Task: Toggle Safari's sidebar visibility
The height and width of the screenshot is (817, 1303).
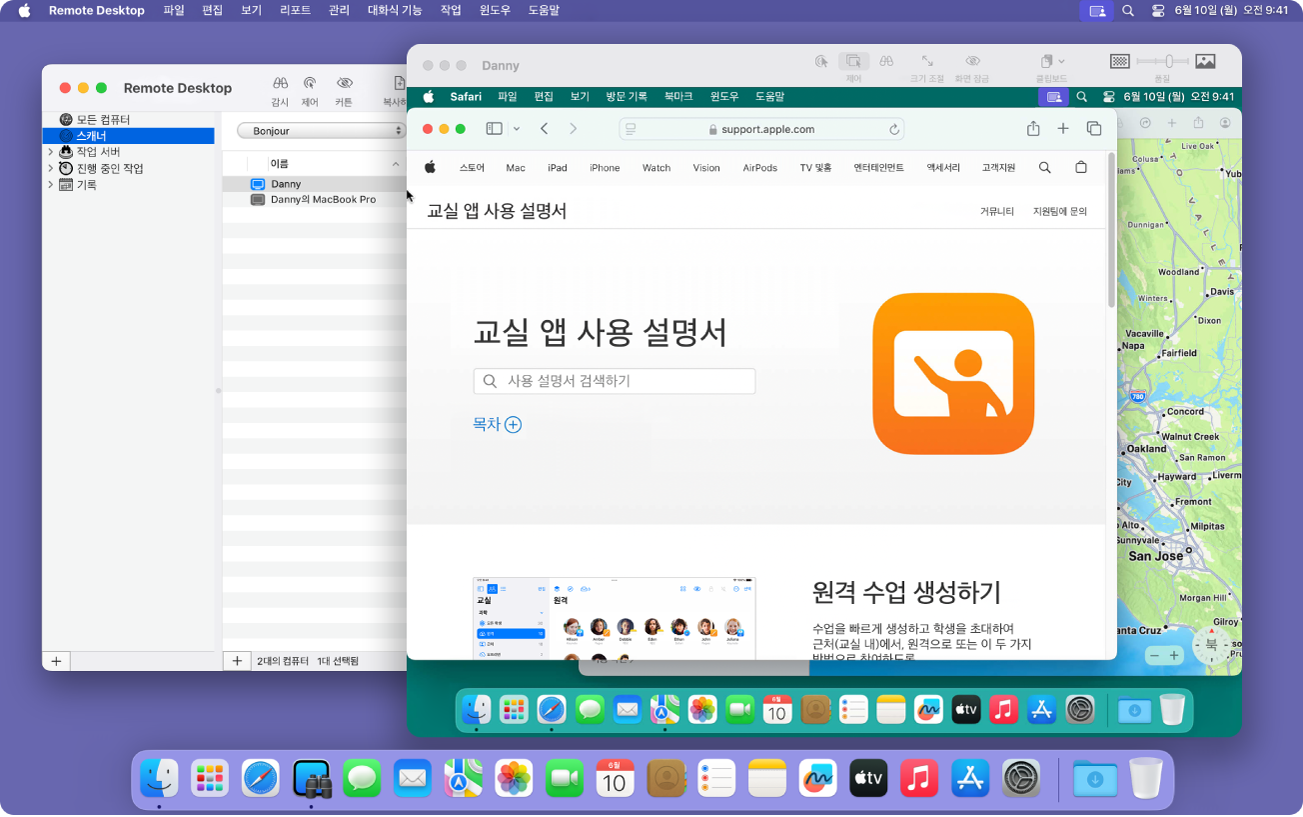Action: coord(493,128)
